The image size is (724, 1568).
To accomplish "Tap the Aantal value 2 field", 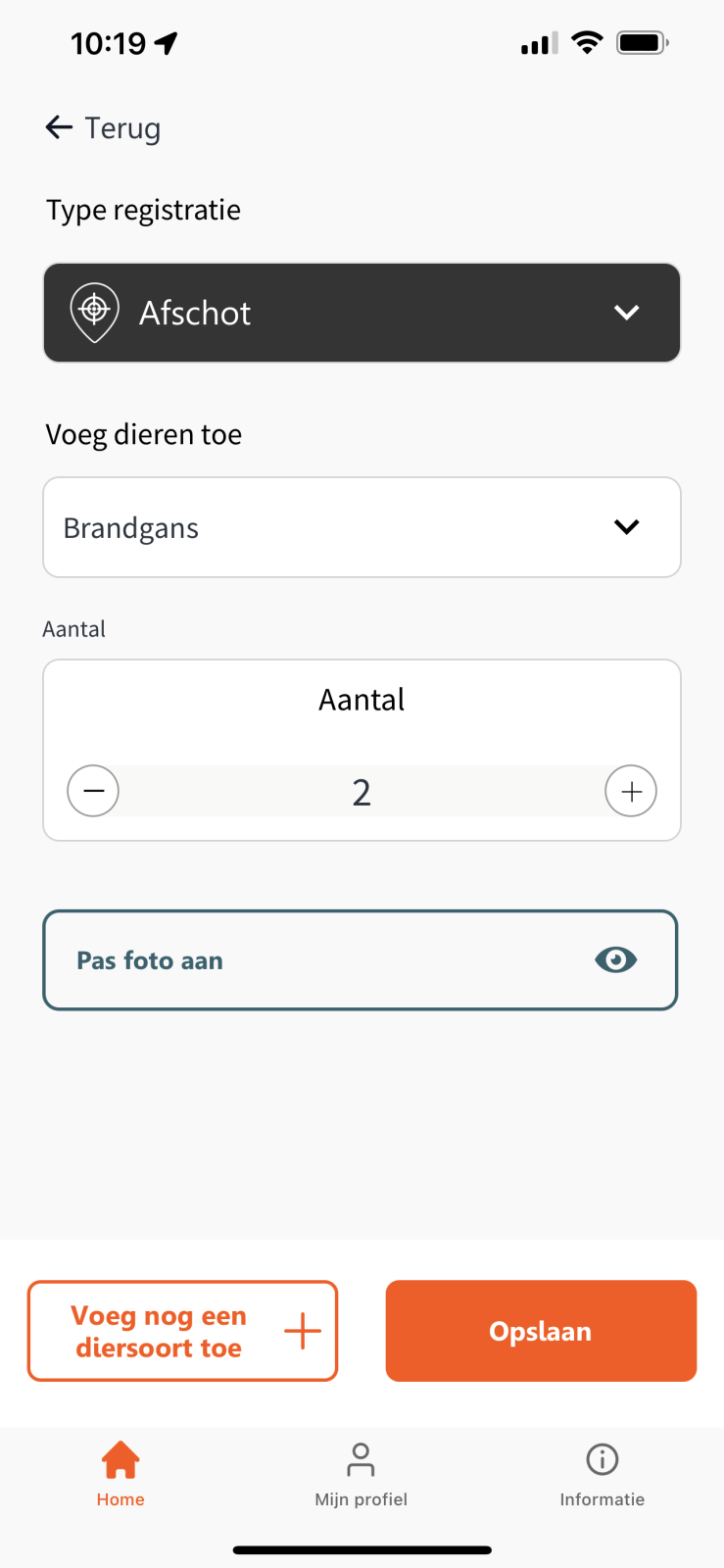I will [x=362, y=792].
